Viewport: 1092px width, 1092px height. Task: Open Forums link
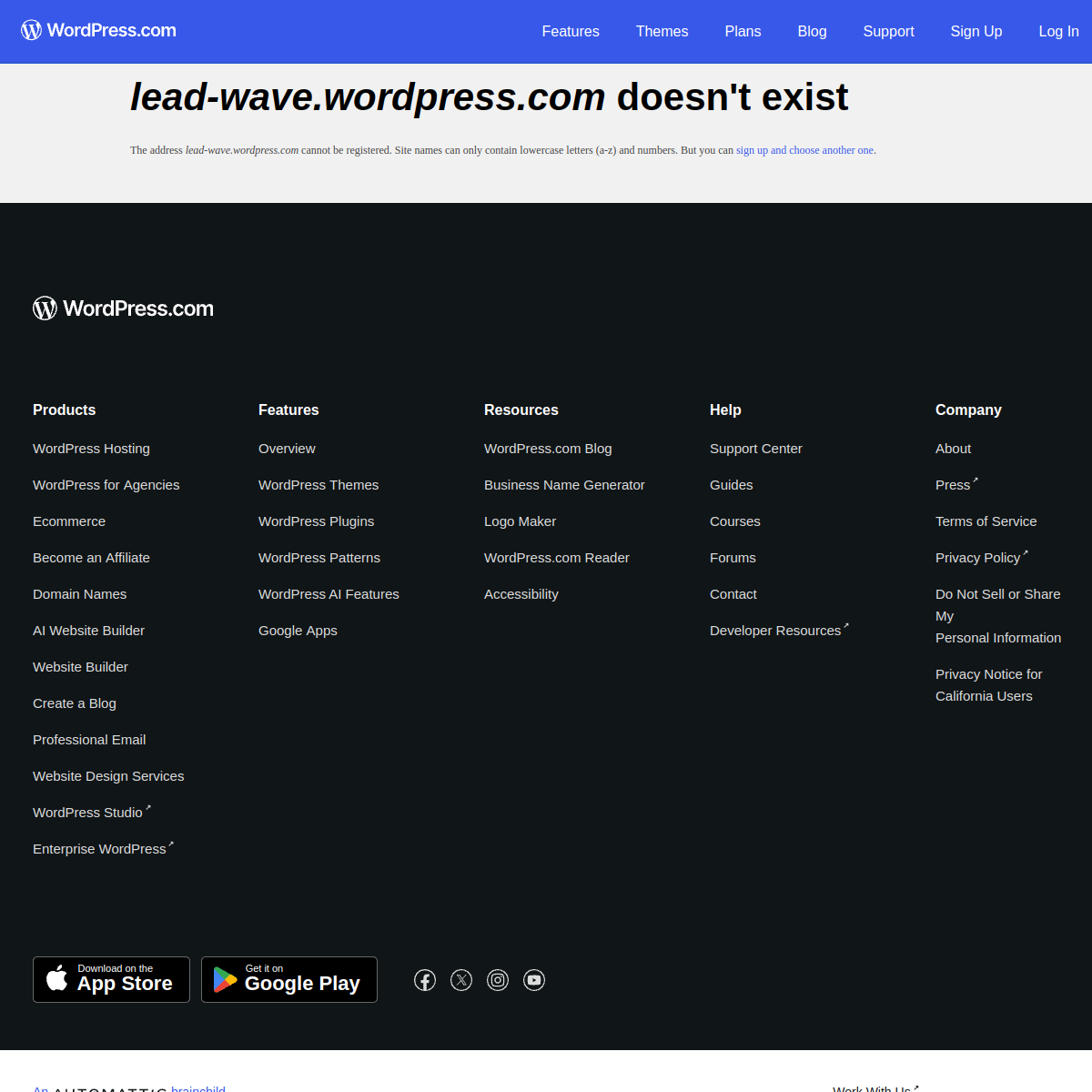(x=733, y=558)
